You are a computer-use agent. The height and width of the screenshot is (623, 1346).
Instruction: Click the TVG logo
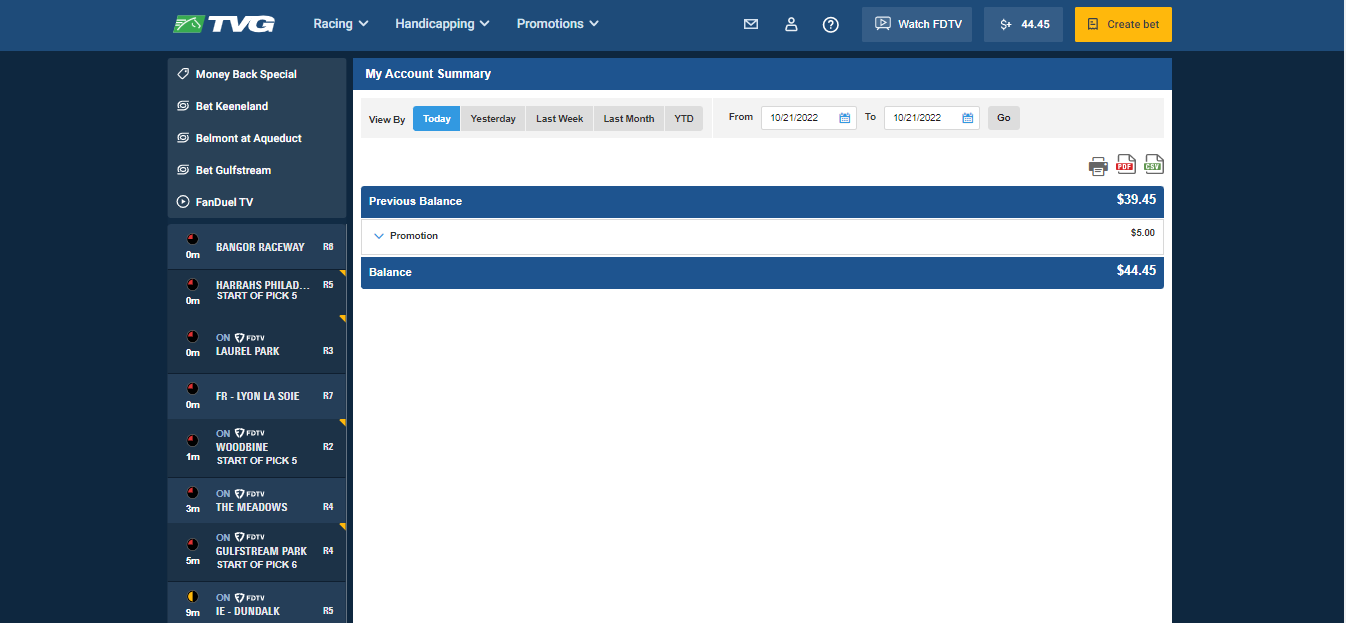(x=224, y=24)
